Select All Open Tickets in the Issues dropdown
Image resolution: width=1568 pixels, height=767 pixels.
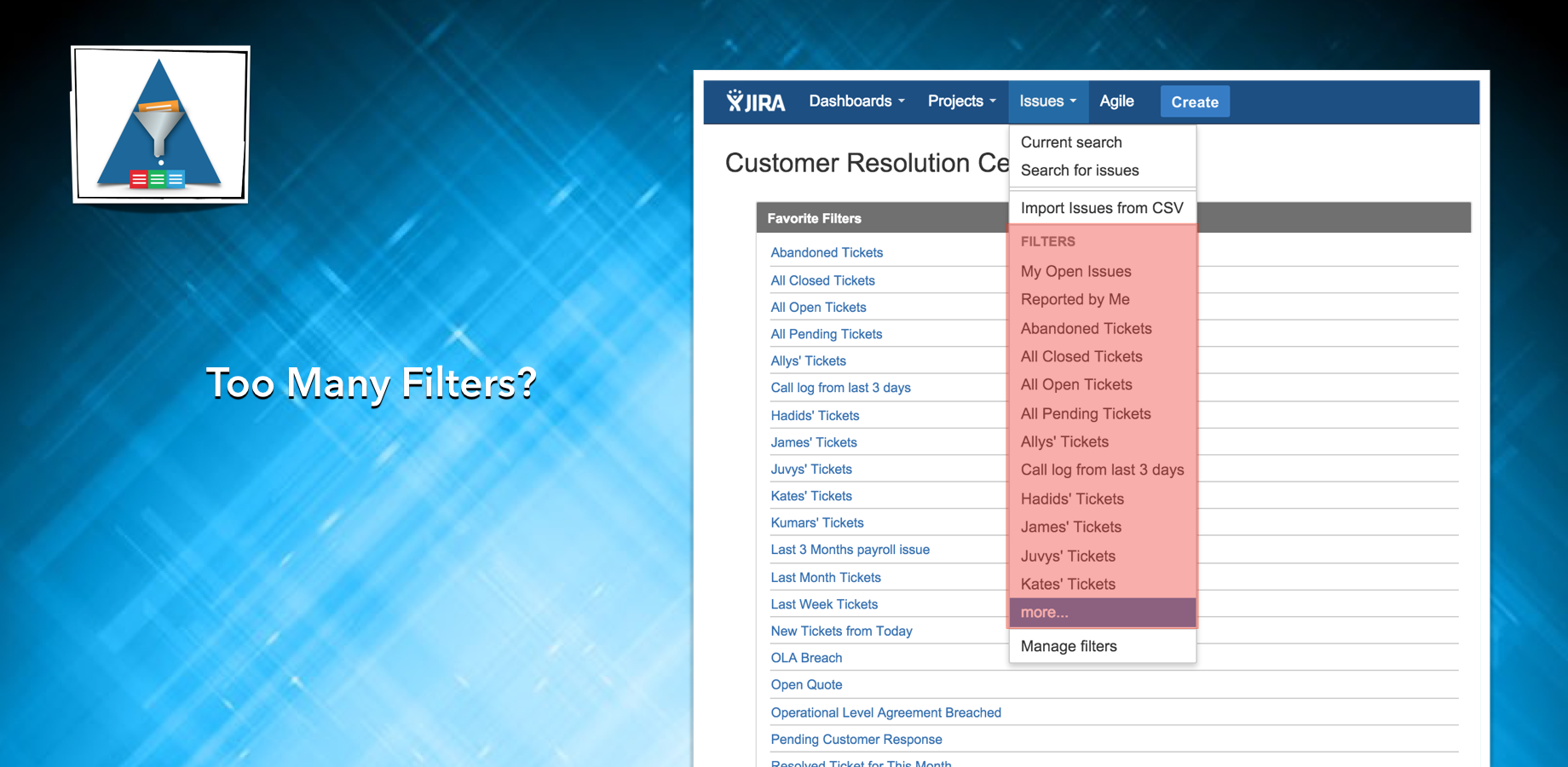pos(1103,384)
